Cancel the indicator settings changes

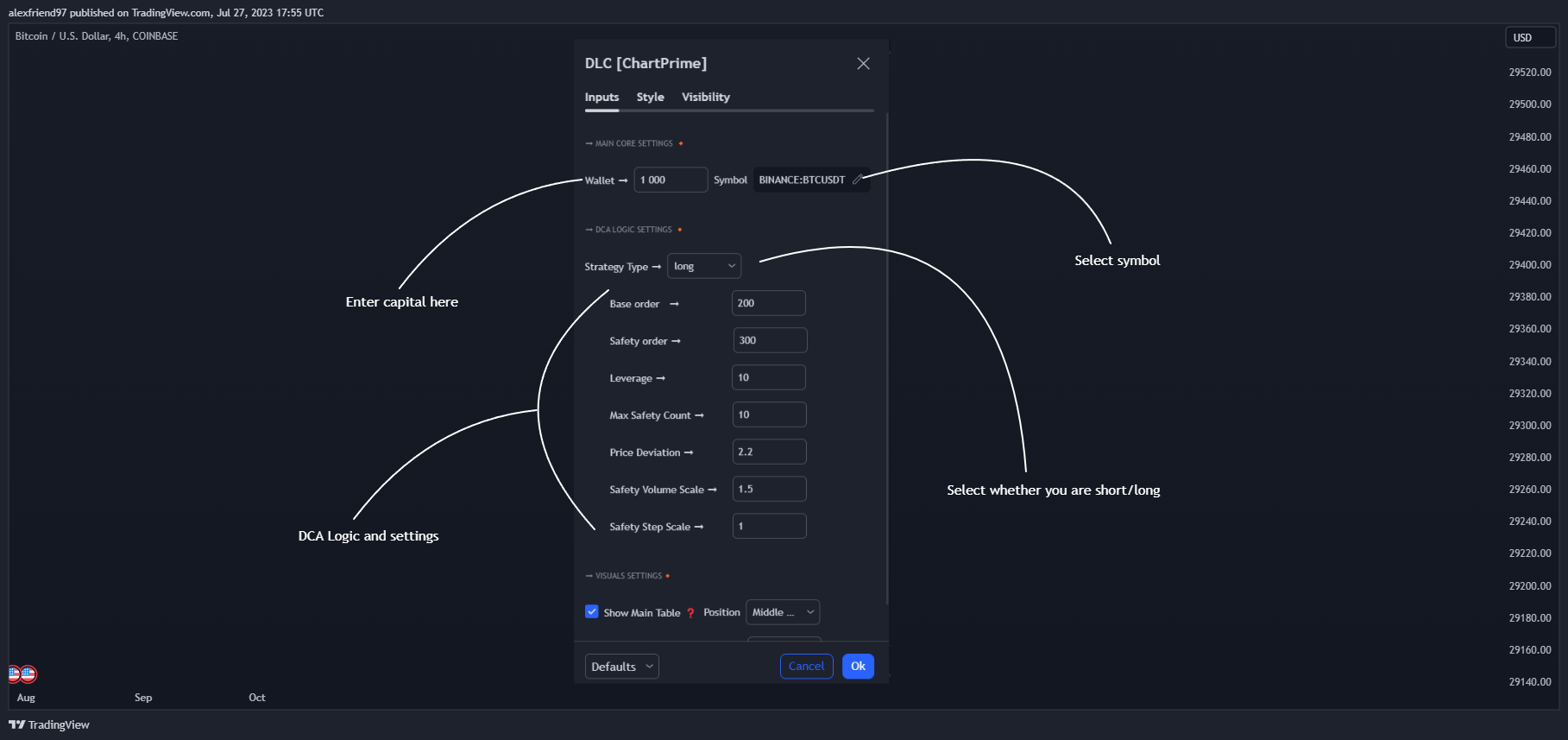click(x=806, y=667)
